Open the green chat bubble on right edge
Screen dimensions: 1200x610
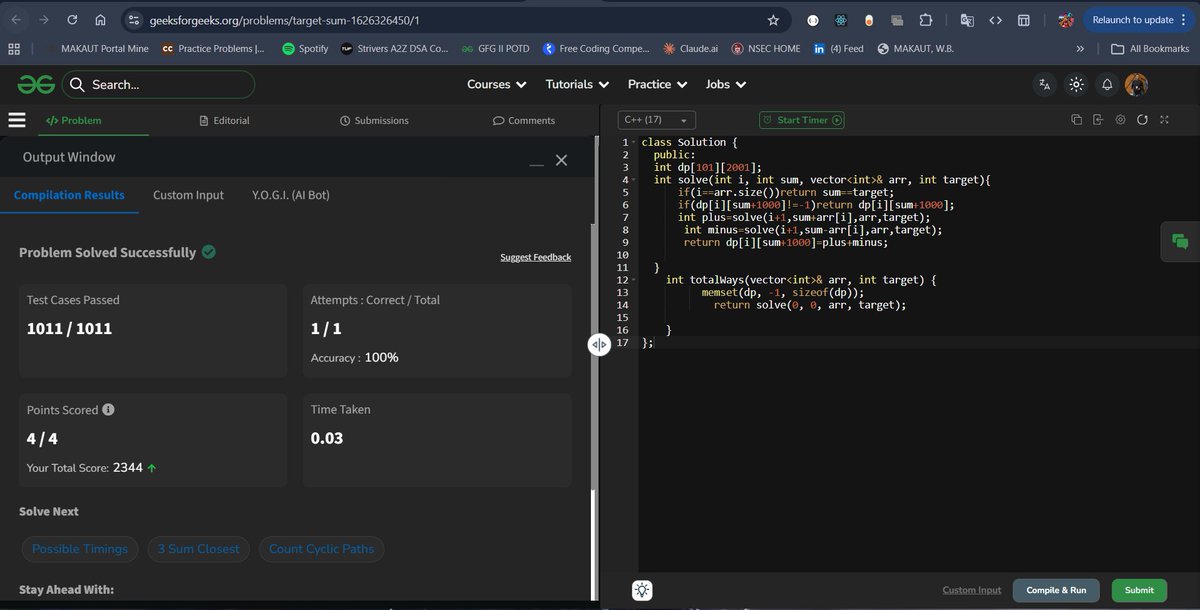[1180, 241]
